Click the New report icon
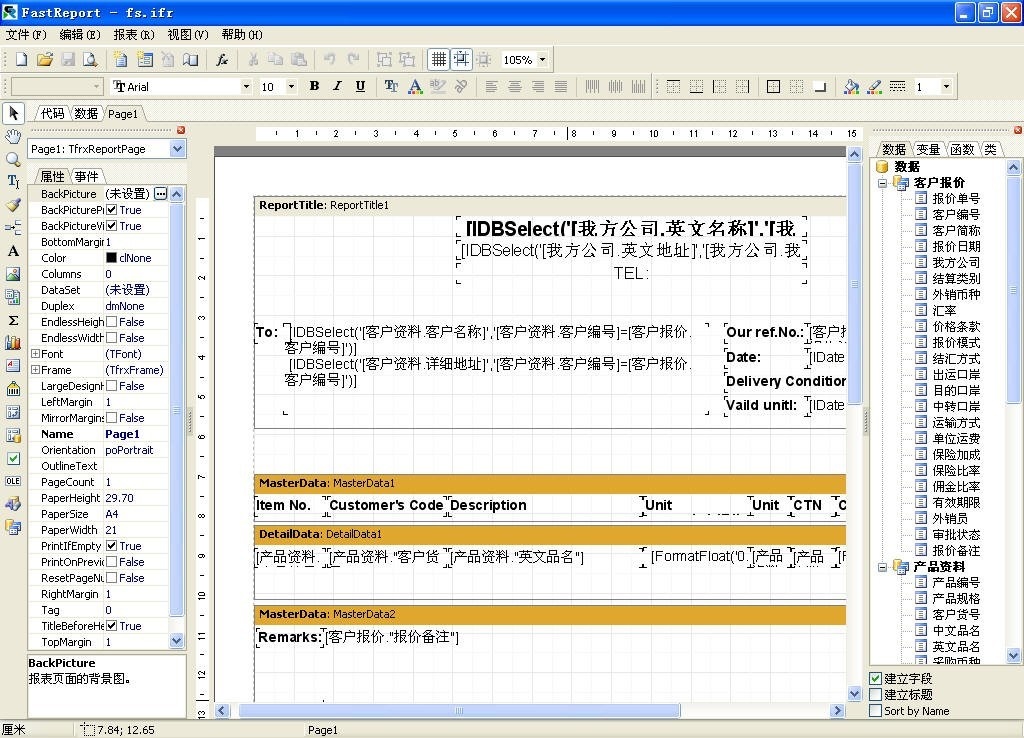 tap(22, 59)
